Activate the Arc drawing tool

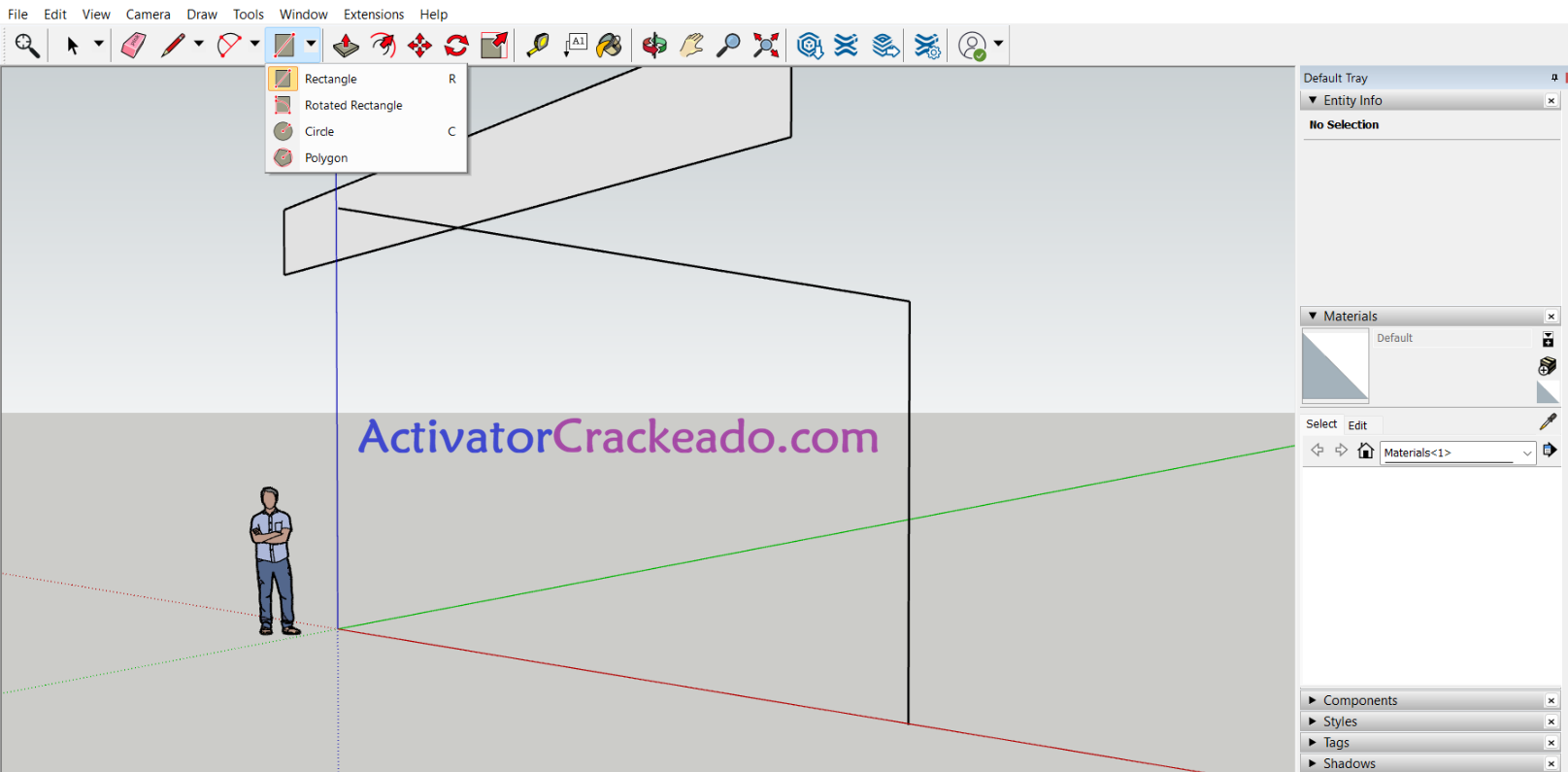pos(229,46)
